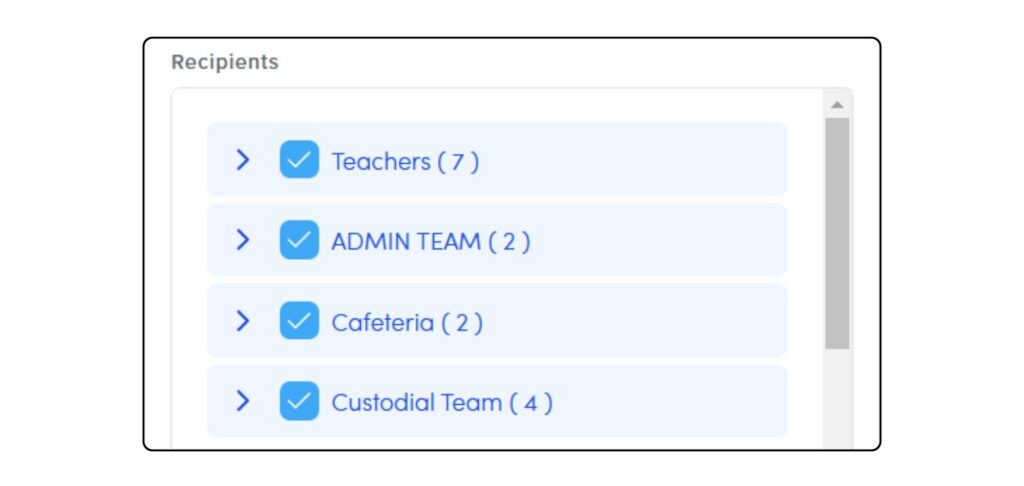Deselect the Cafeteria recipients checkbox
The height and width of the screenshot is (486, 1024).
point(299,321)
